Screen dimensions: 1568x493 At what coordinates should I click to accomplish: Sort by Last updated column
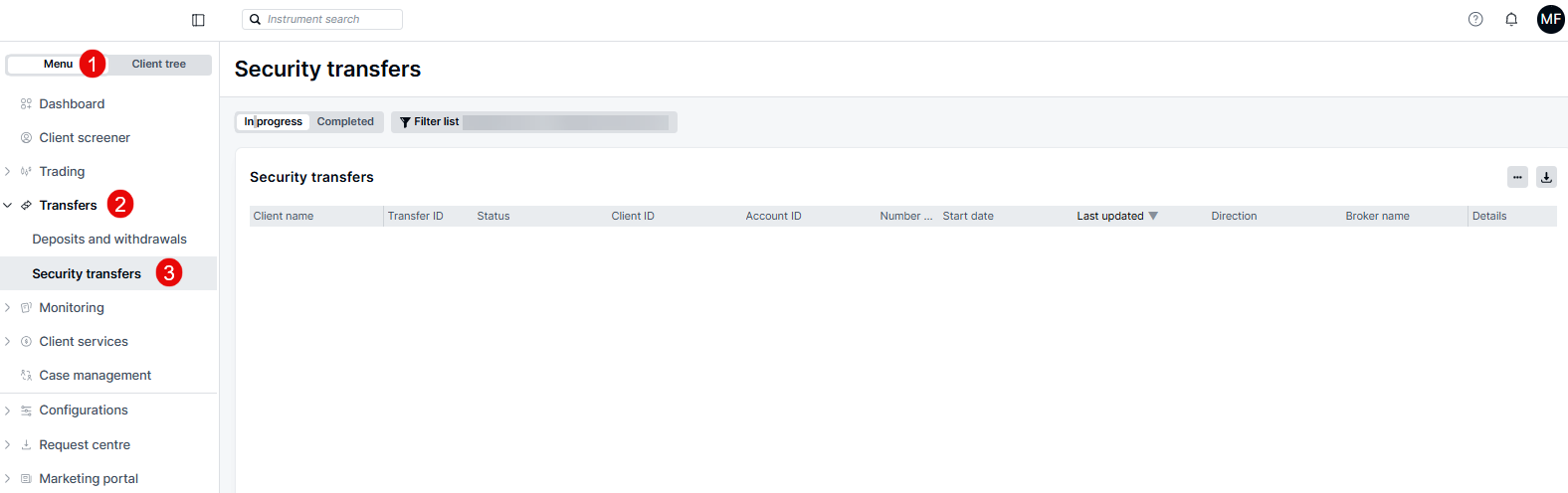tap(1110, 216)
